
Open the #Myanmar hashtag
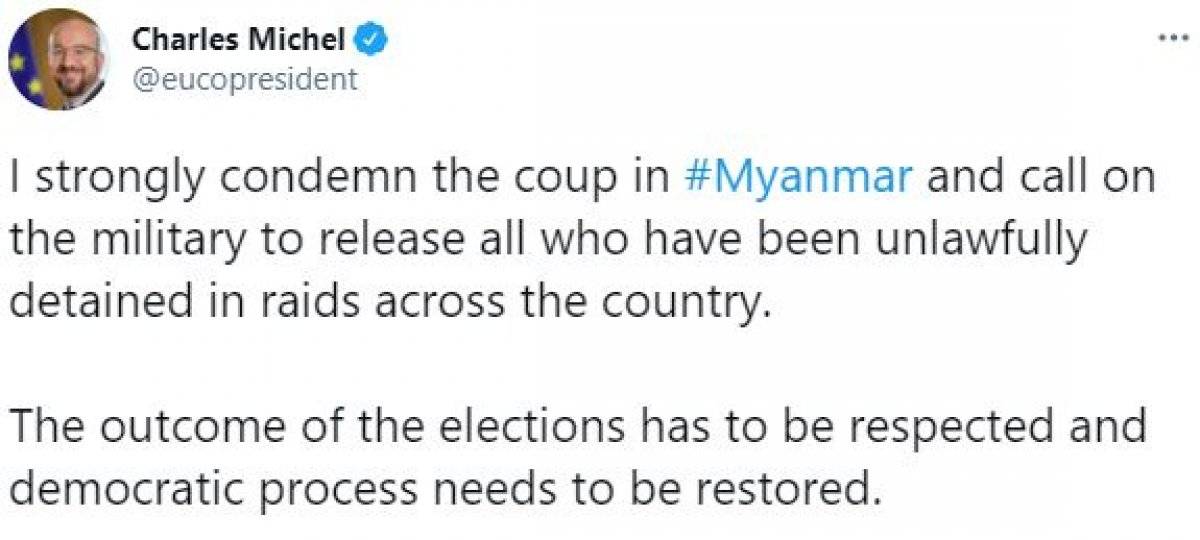coord(800,176)
